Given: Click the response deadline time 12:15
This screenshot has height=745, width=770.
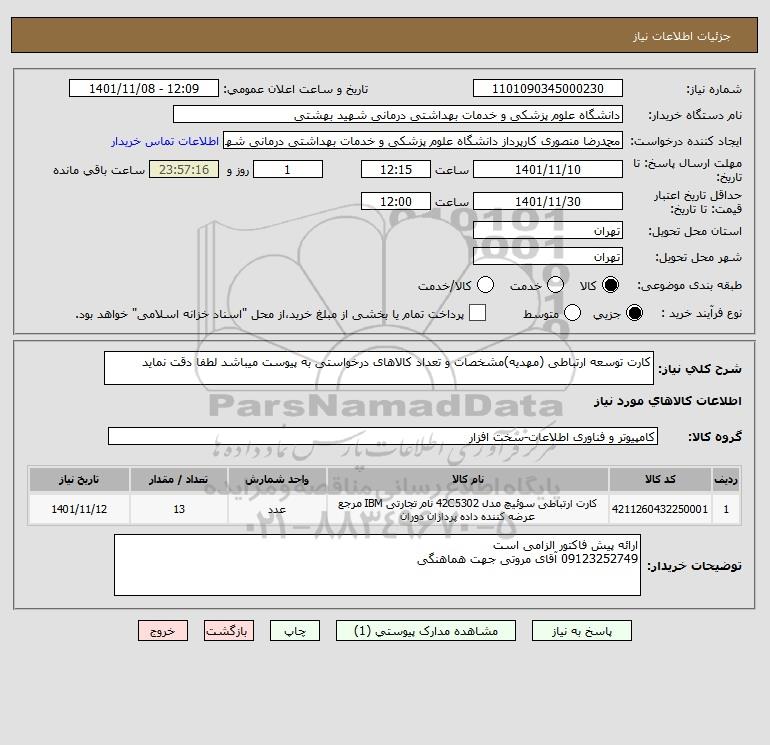Looking at the screenshot, I should 396,169.
